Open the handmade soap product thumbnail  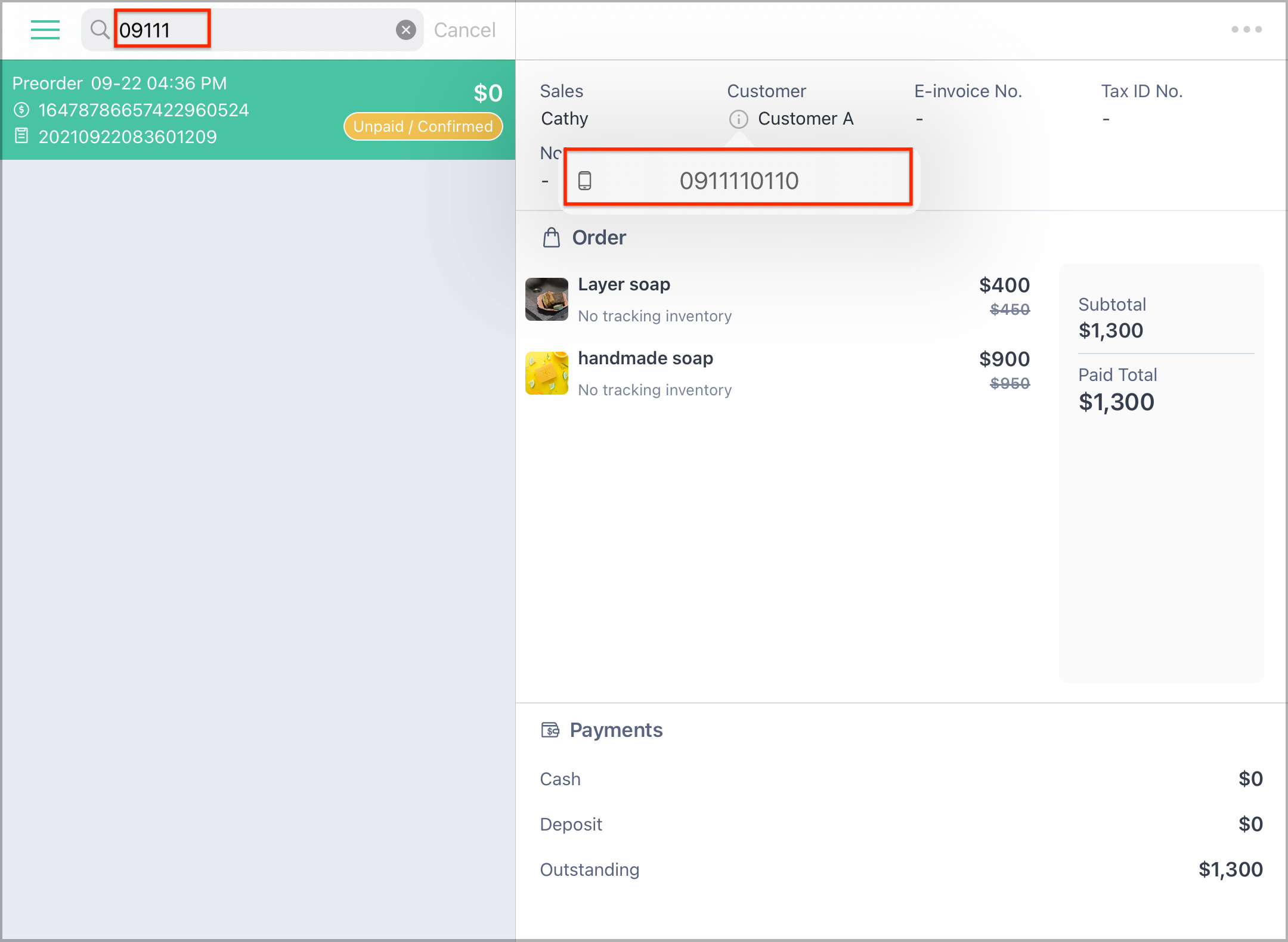tap(546, 373)
